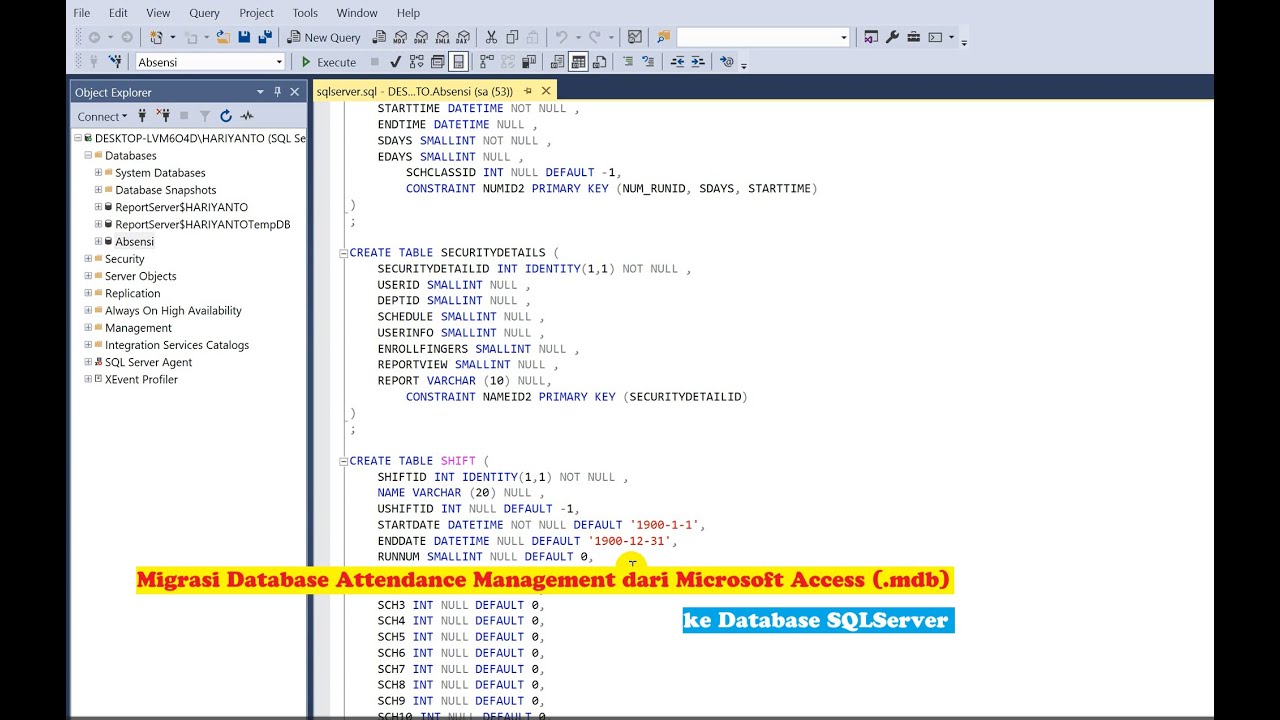
Task: Select the Management folder in tree
Action: click(138, 328)
